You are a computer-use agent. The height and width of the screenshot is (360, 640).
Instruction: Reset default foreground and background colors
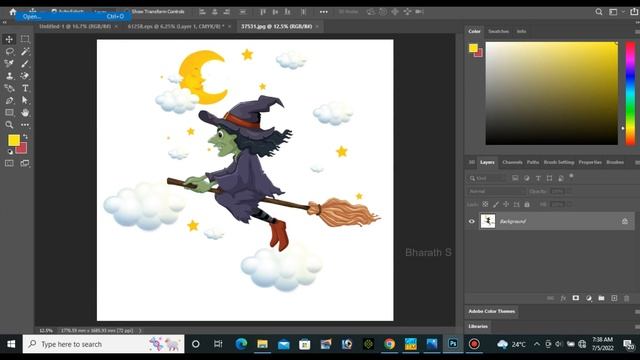[10, 152]
